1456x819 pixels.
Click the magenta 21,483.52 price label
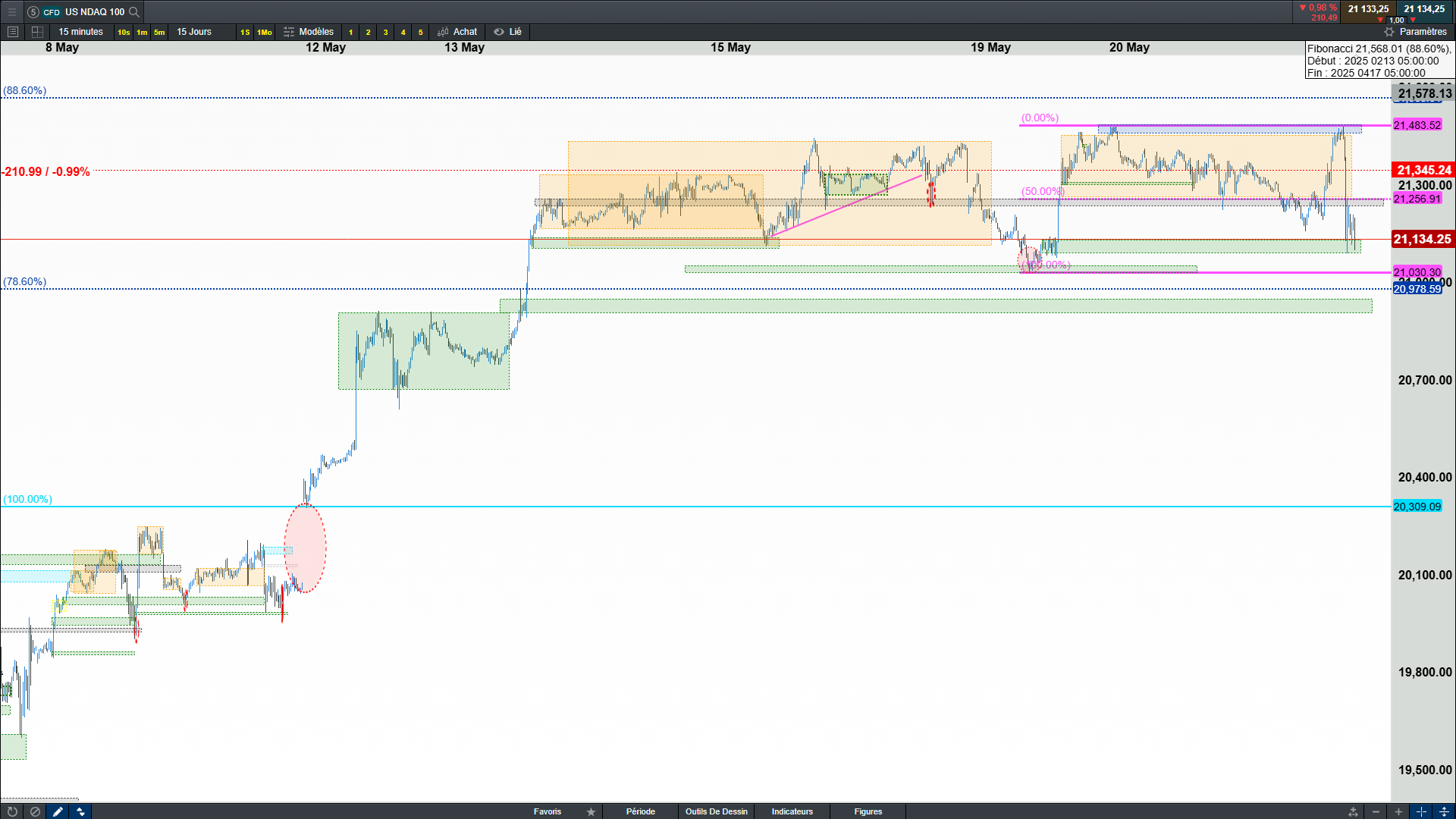(1417, 125)
